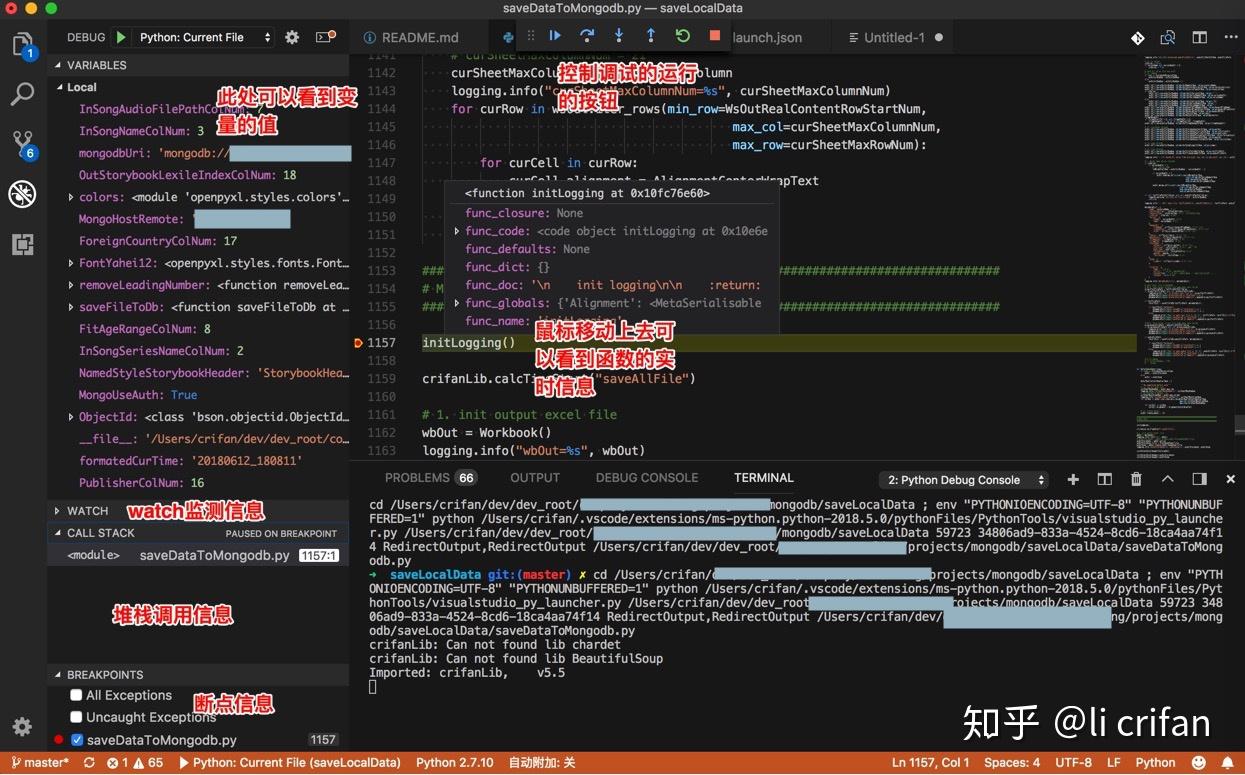Switch to the README.md tab
Viewport: 1245px width, 775px height.
click(418, 36)
